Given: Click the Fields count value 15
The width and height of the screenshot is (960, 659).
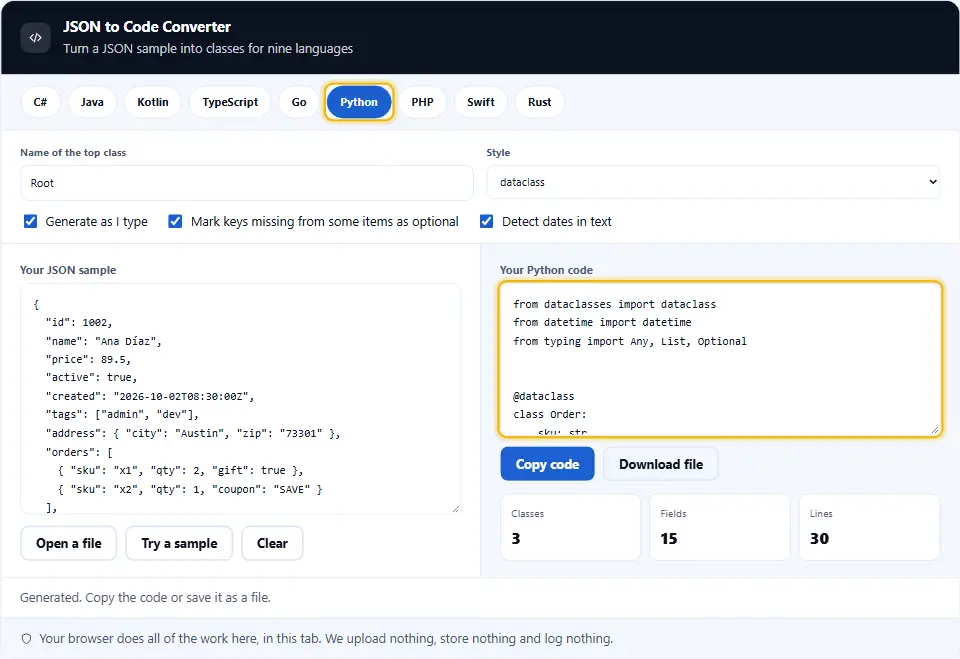Looking at the screenshot, I should click(x=669, y=538).
